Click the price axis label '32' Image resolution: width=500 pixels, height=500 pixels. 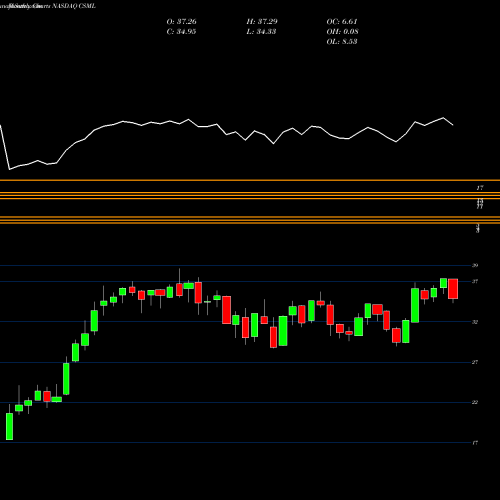[x=475, y=322]
